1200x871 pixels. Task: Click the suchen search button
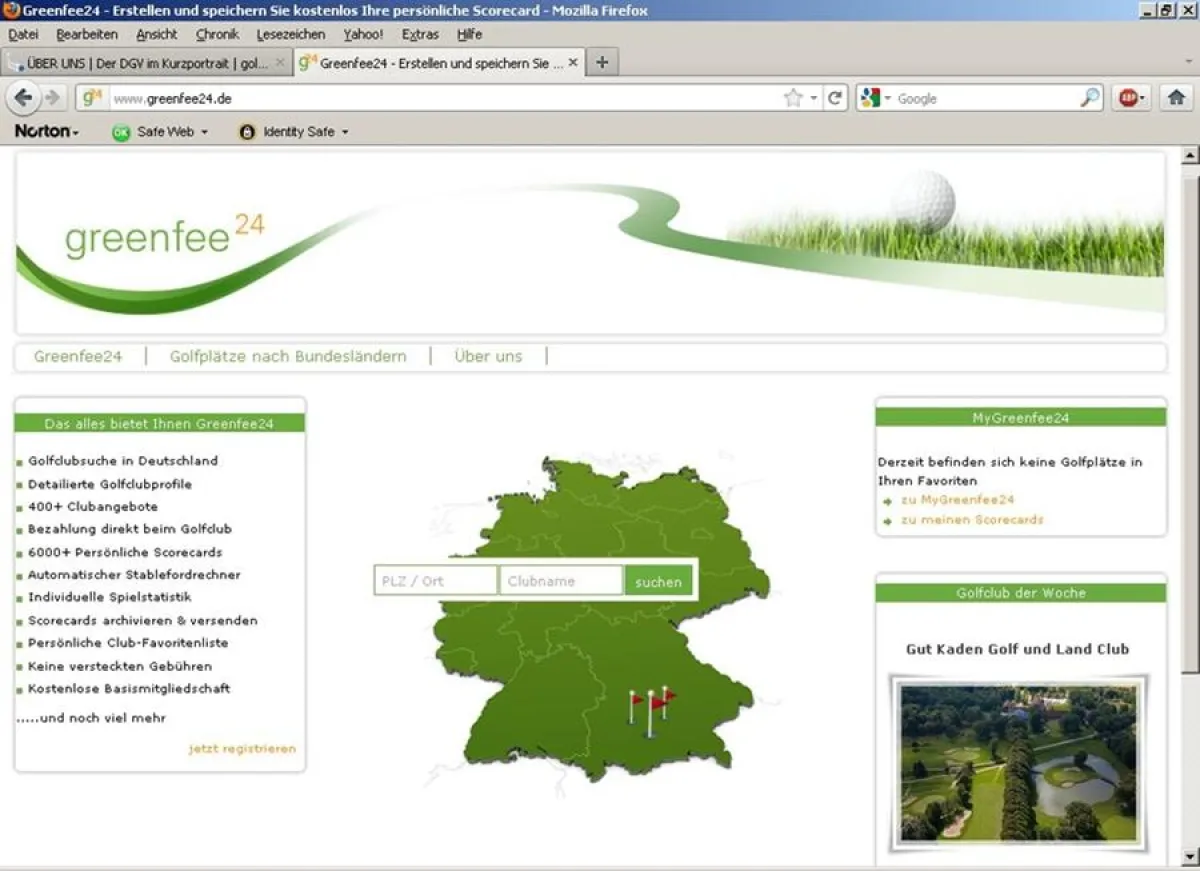coord(658,581)
